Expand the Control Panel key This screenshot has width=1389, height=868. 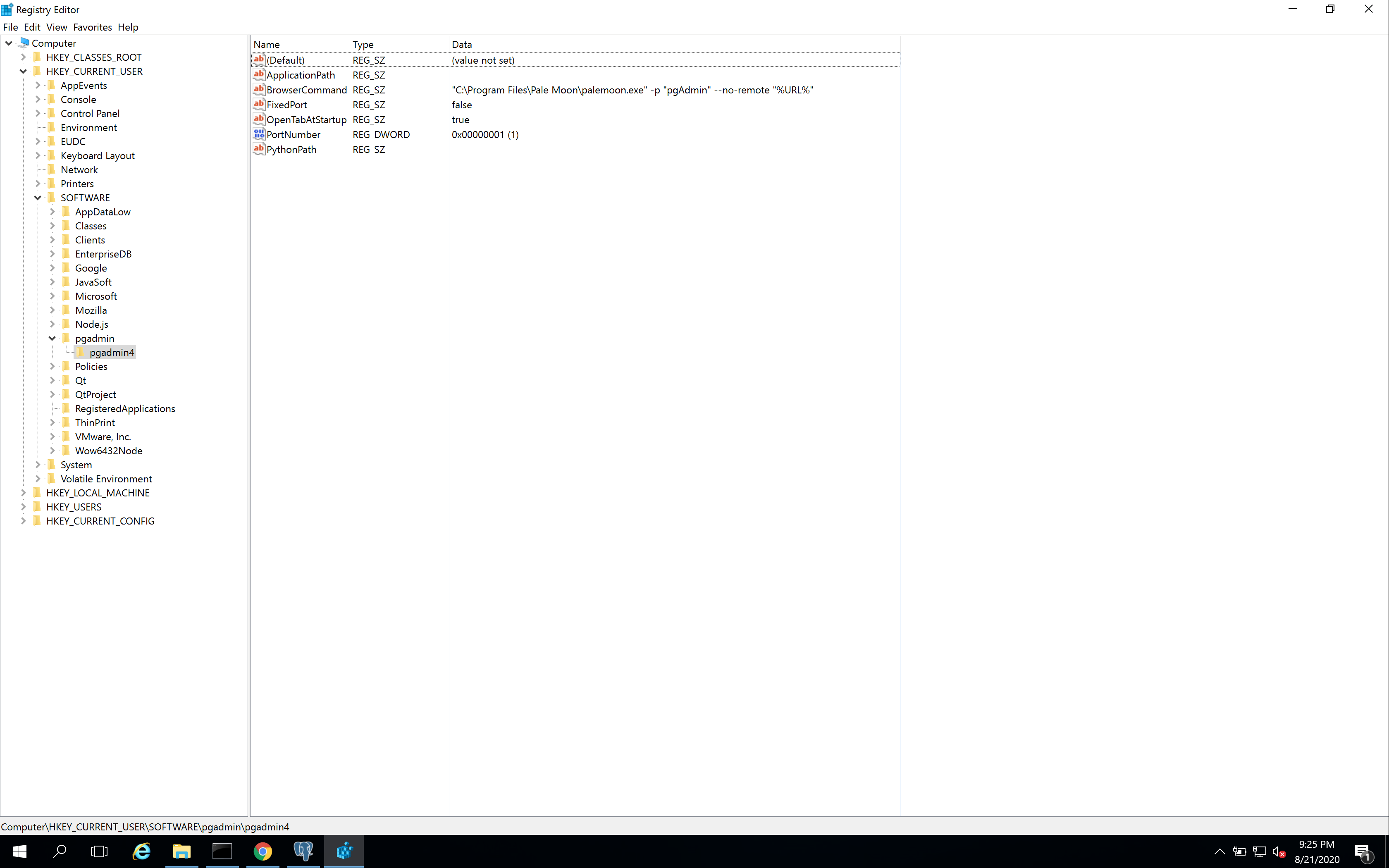[x=38, y=113]
